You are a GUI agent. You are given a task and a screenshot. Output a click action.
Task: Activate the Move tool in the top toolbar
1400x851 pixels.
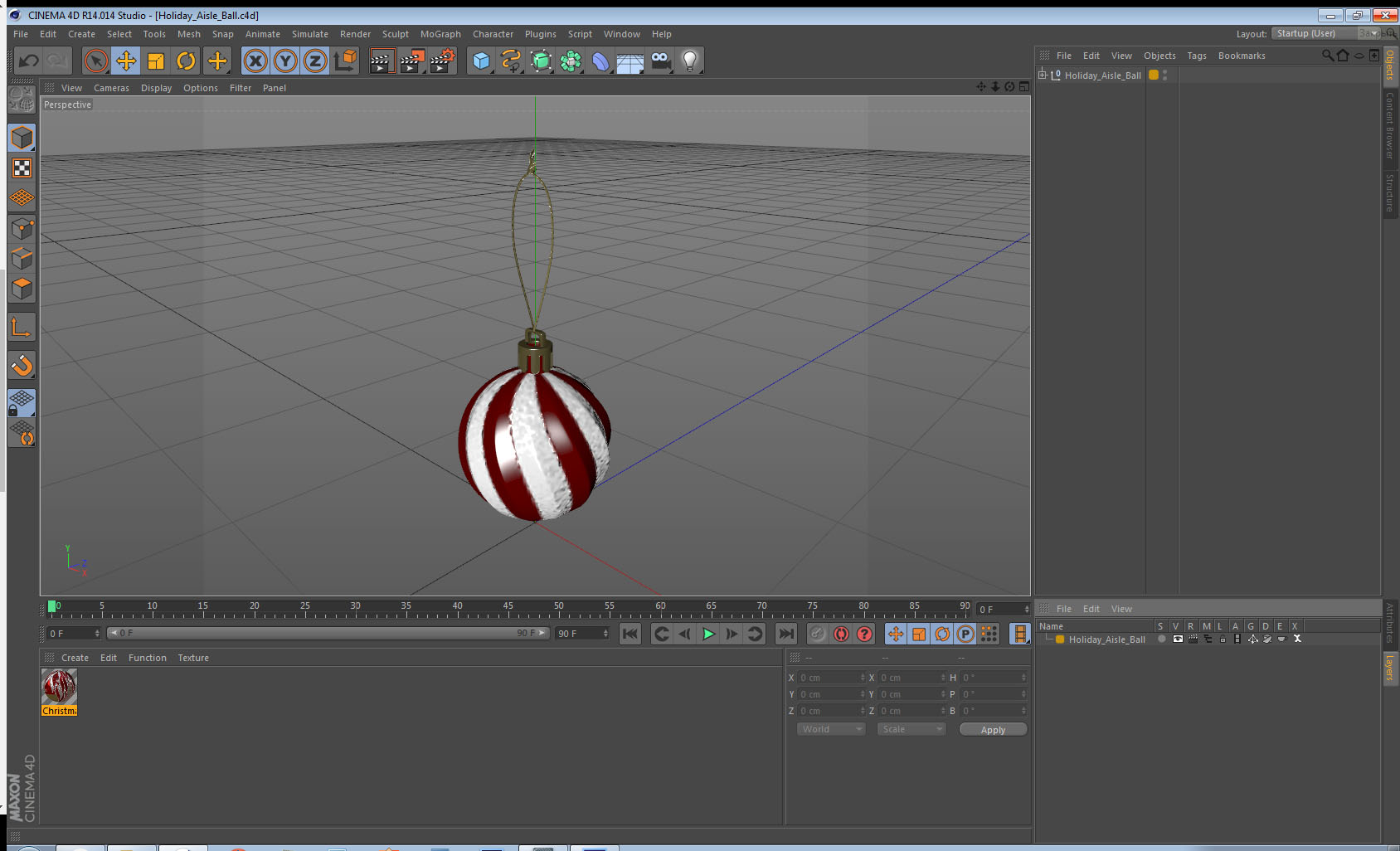(x=126, y=61)
